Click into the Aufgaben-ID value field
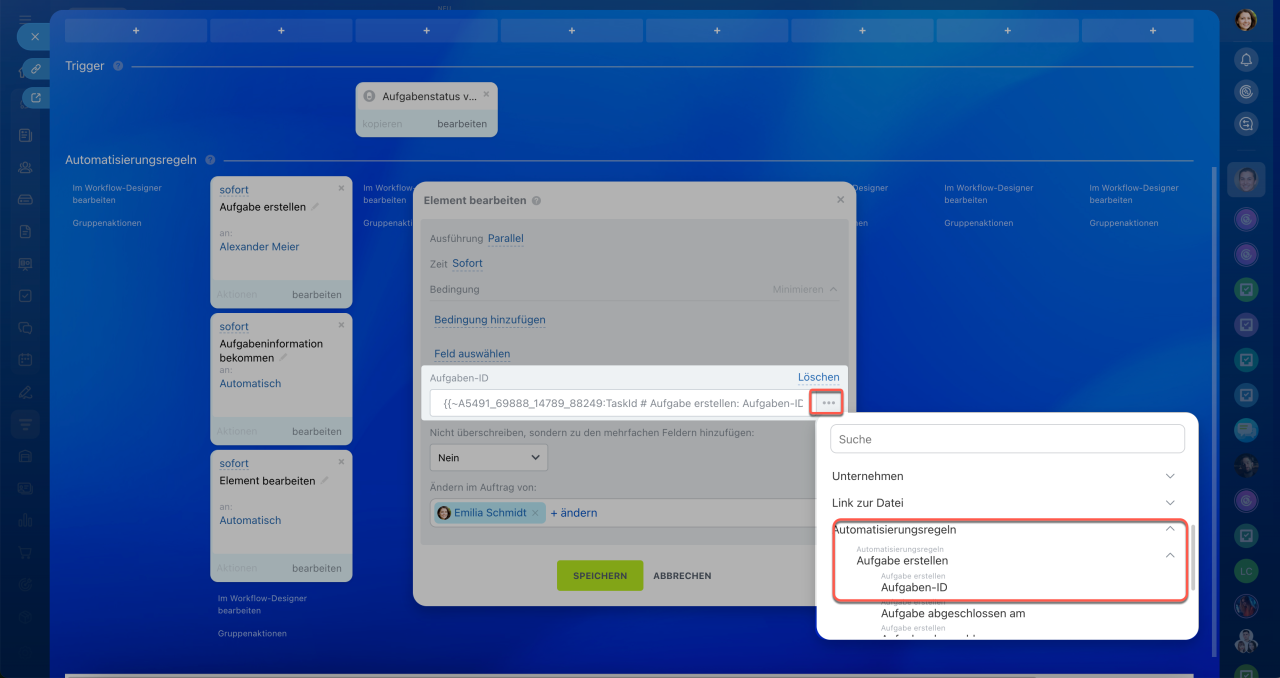The image size is (1280, 678). (x=621, y=403)
